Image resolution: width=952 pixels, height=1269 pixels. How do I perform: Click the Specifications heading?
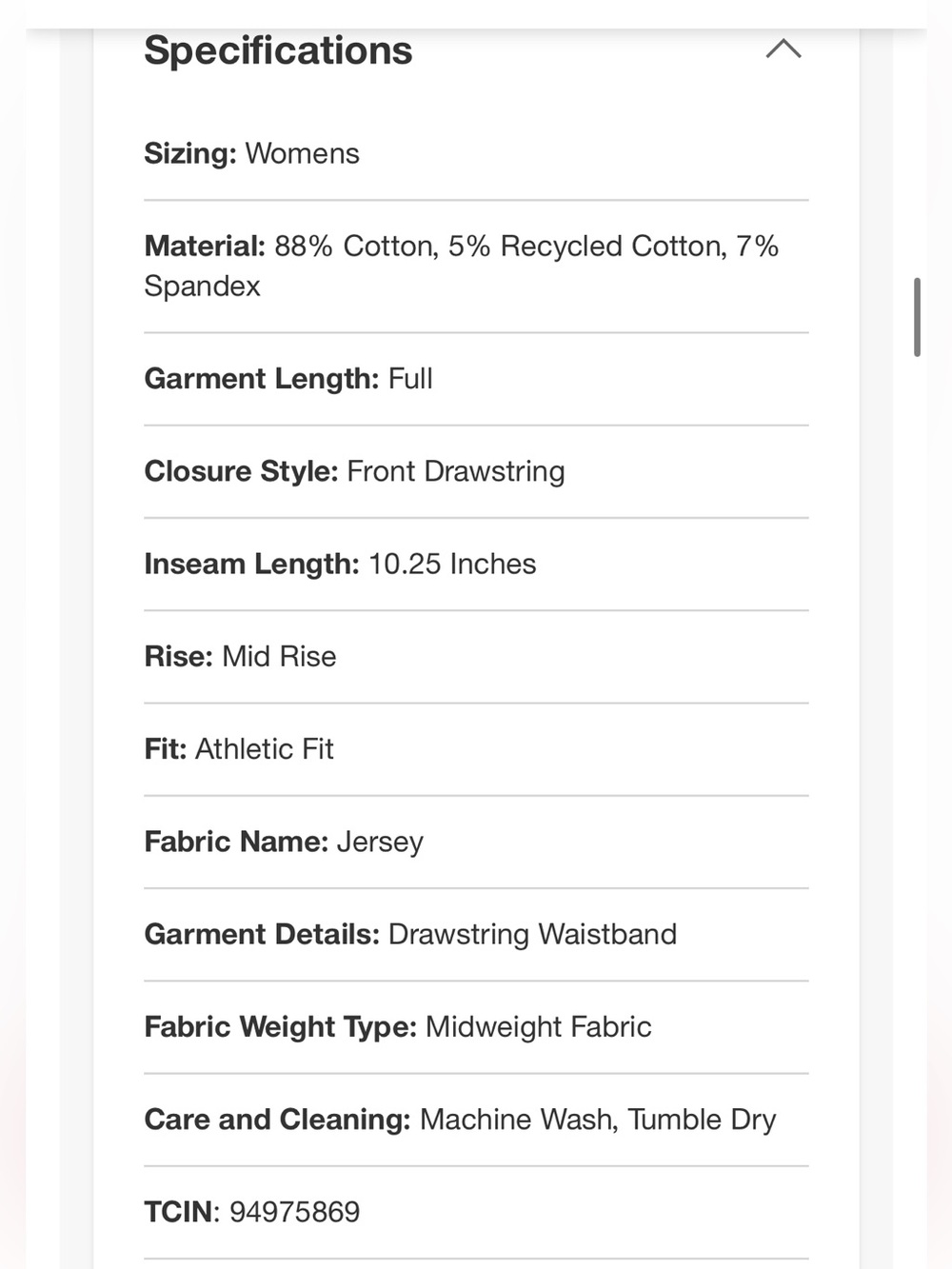coord(278,50)
